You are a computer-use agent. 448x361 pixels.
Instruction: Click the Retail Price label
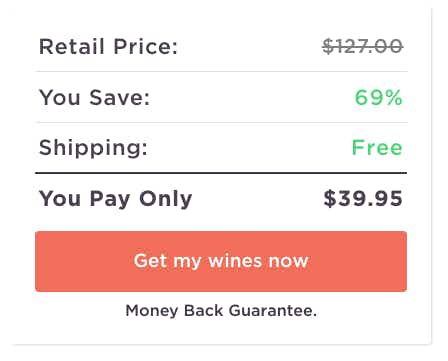[x=109, y=46]
